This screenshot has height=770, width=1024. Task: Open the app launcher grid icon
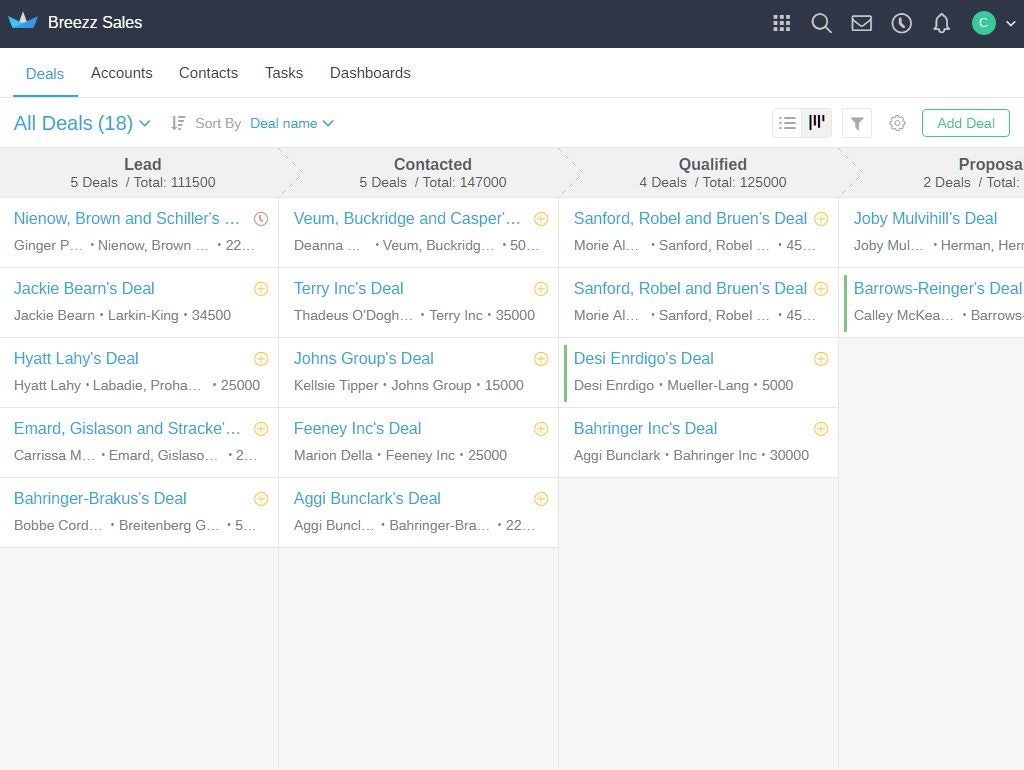[781, 22]
